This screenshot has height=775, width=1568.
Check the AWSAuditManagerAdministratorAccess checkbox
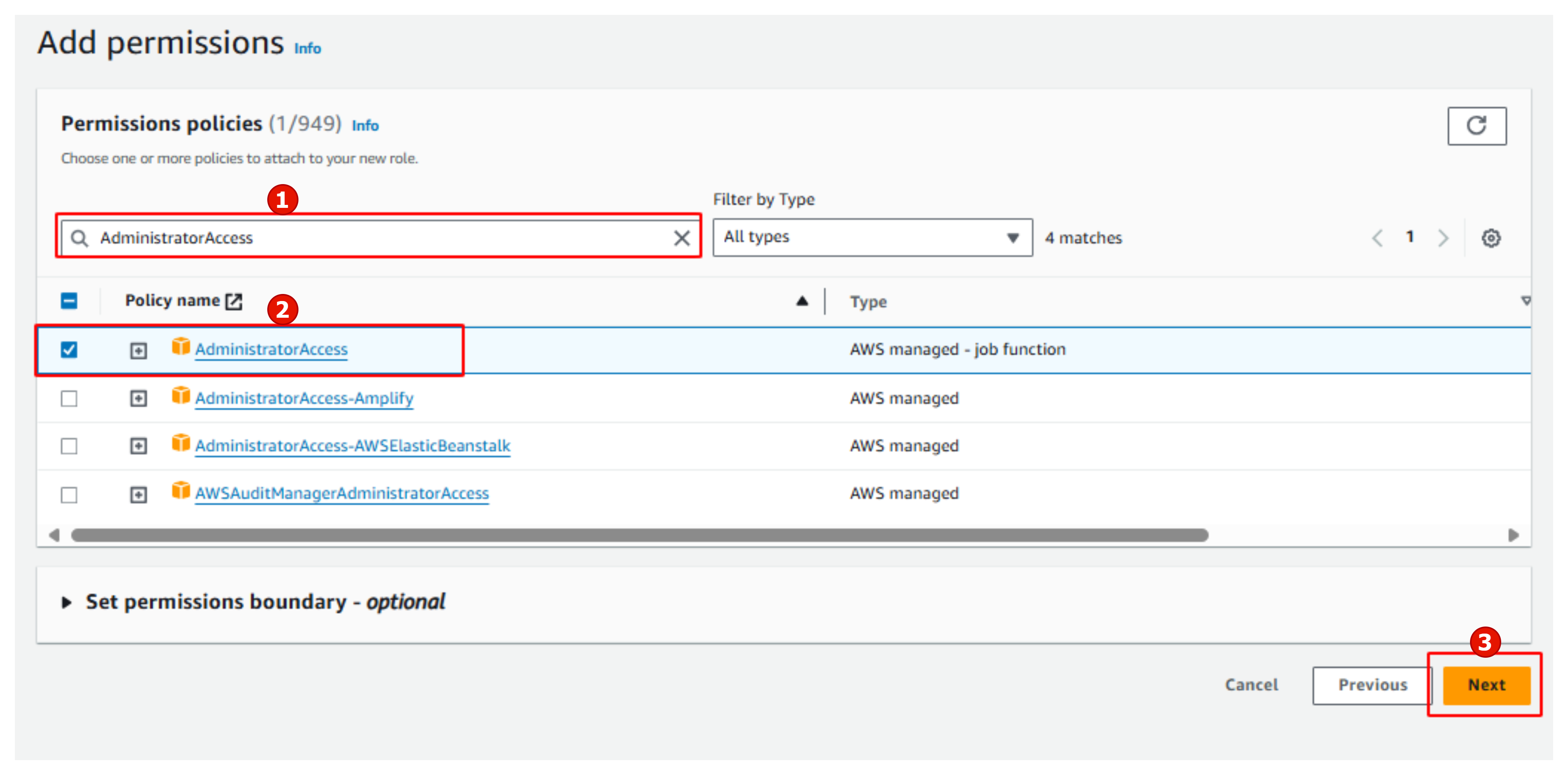[x=69, y=494]
